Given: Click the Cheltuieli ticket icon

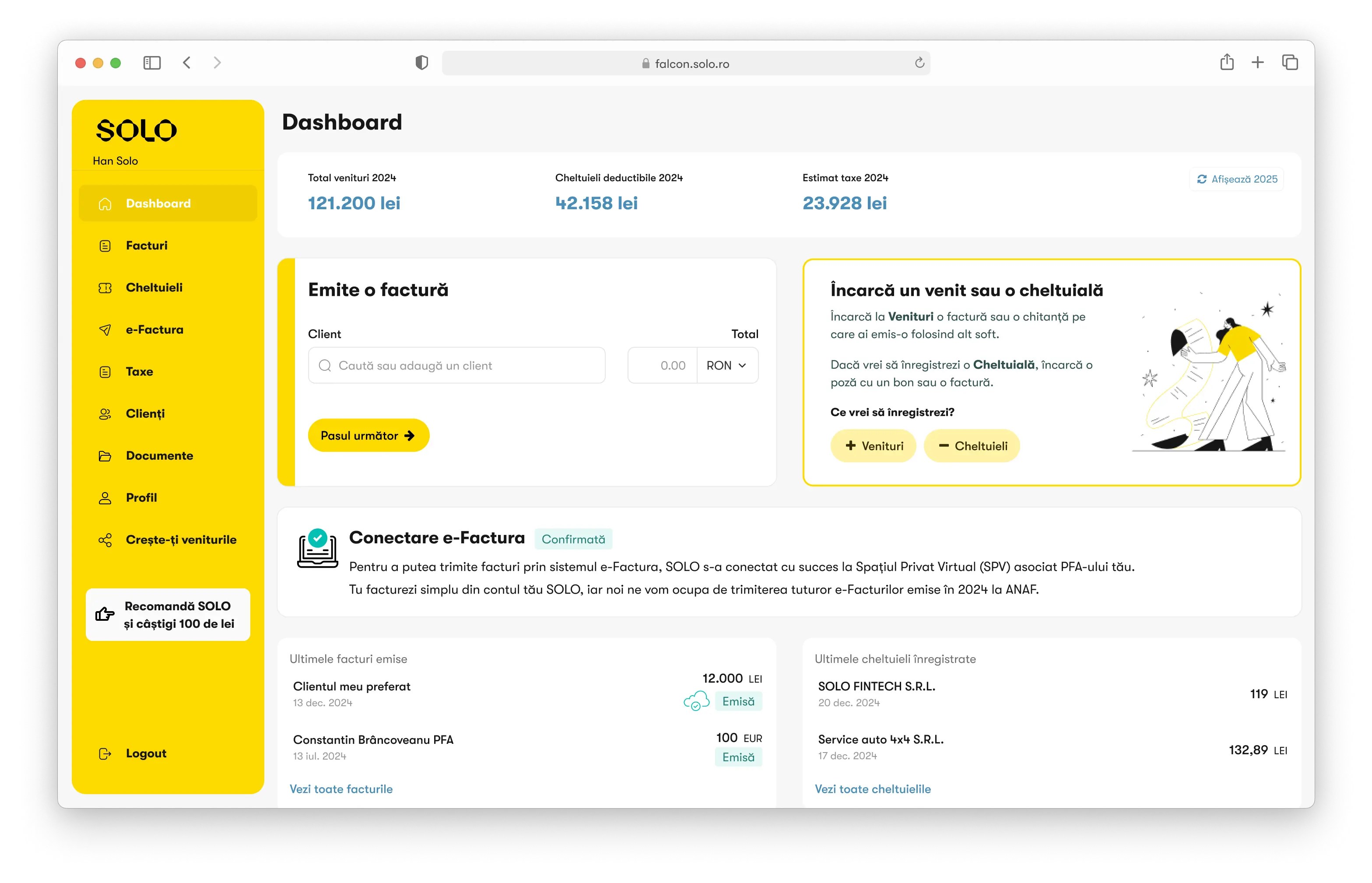Looking at the screenshot, I should (105, 288).
